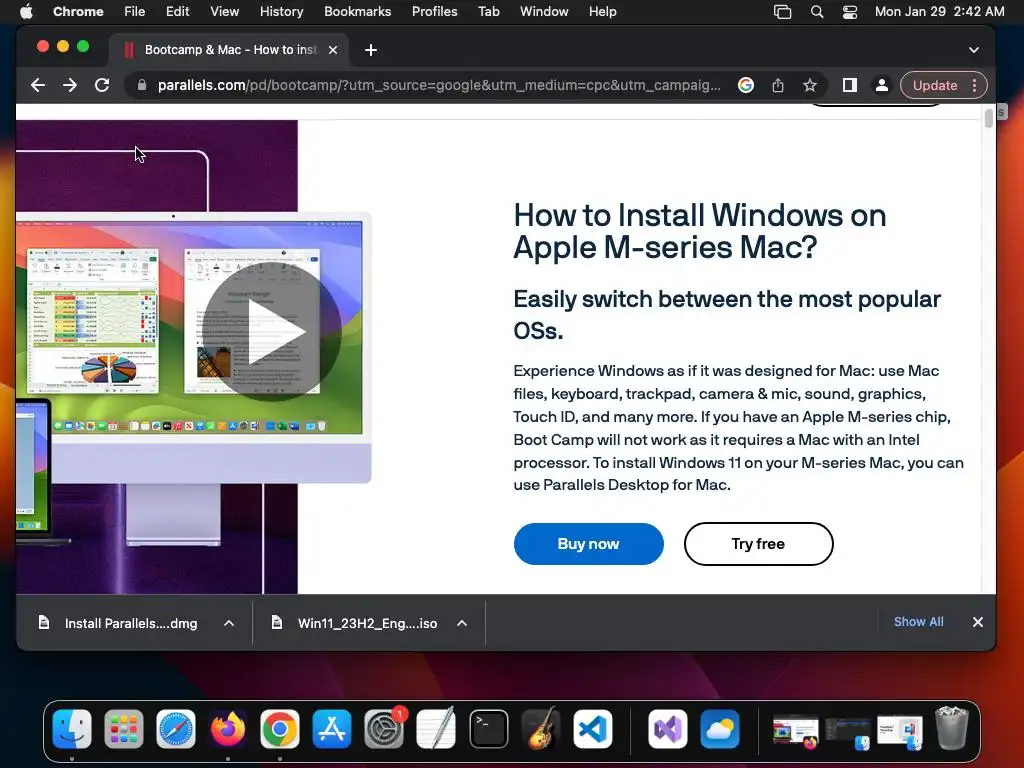The width and height of the screenshot is (1024, 768).
Task: Open the History menu
Action: (x=281, y=12)
